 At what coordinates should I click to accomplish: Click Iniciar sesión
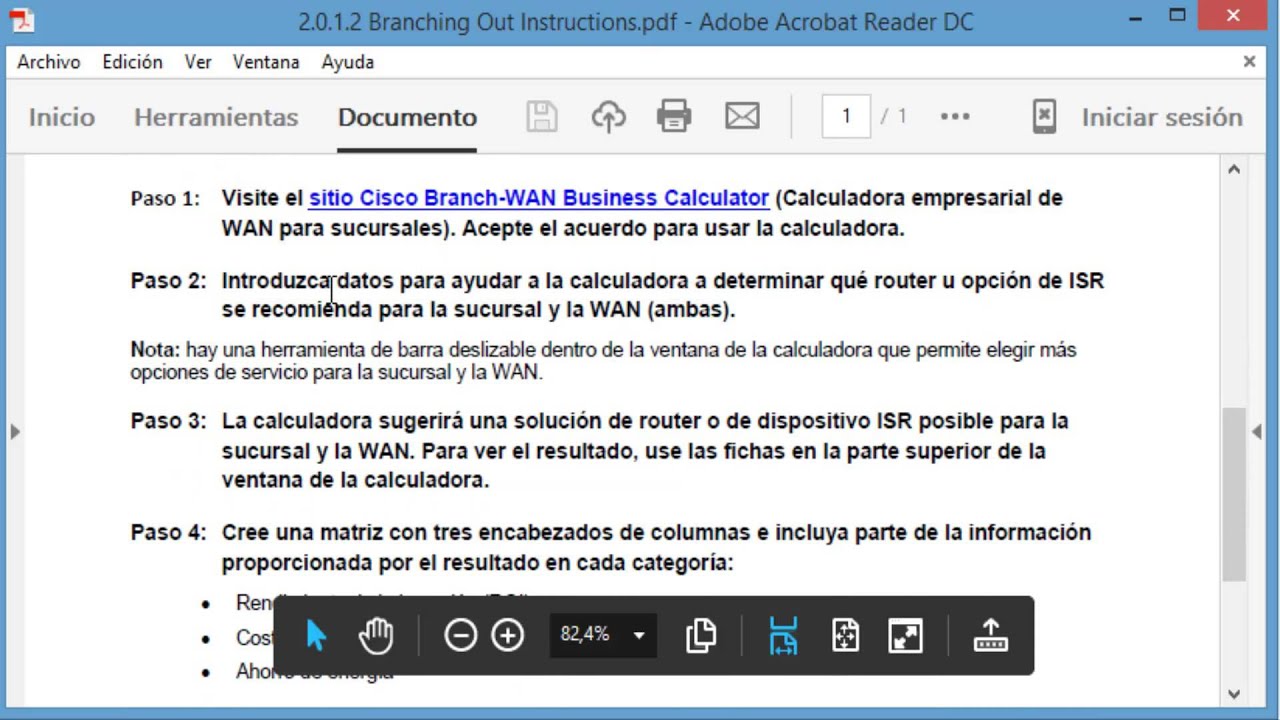pos(1162,117)
